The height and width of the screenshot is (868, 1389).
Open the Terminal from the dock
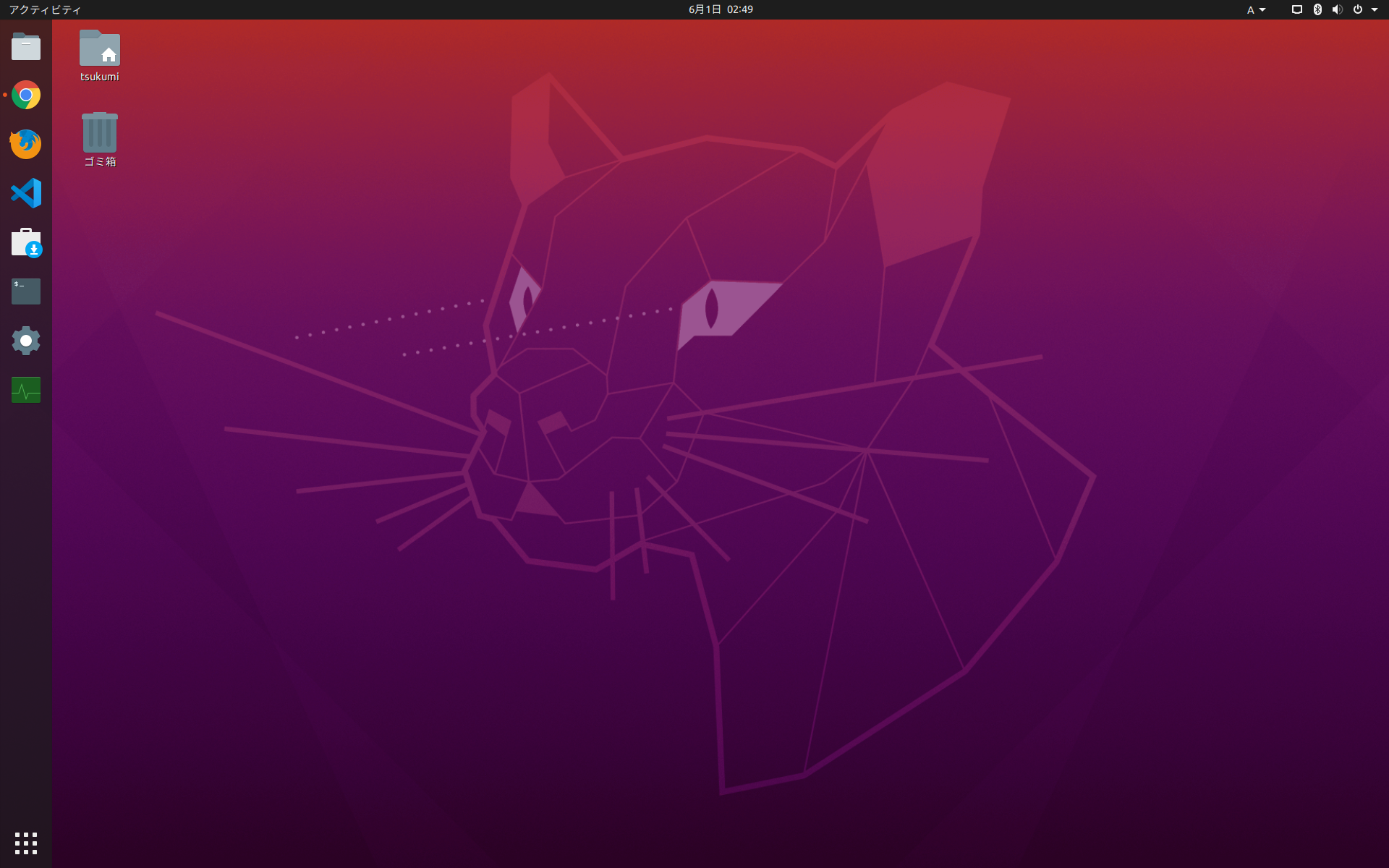26,292
